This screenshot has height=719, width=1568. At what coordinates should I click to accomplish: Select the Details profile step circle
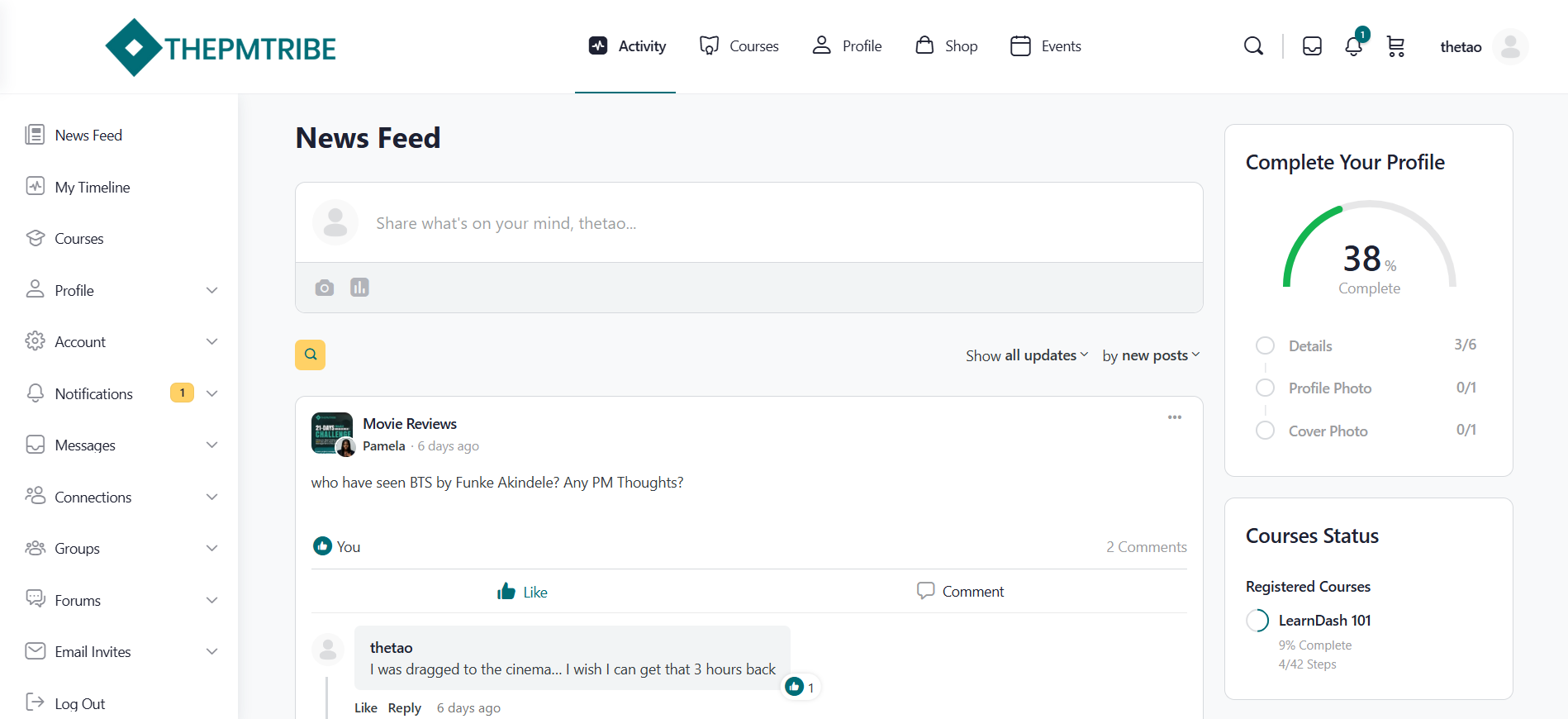[x=1265, y=345]
